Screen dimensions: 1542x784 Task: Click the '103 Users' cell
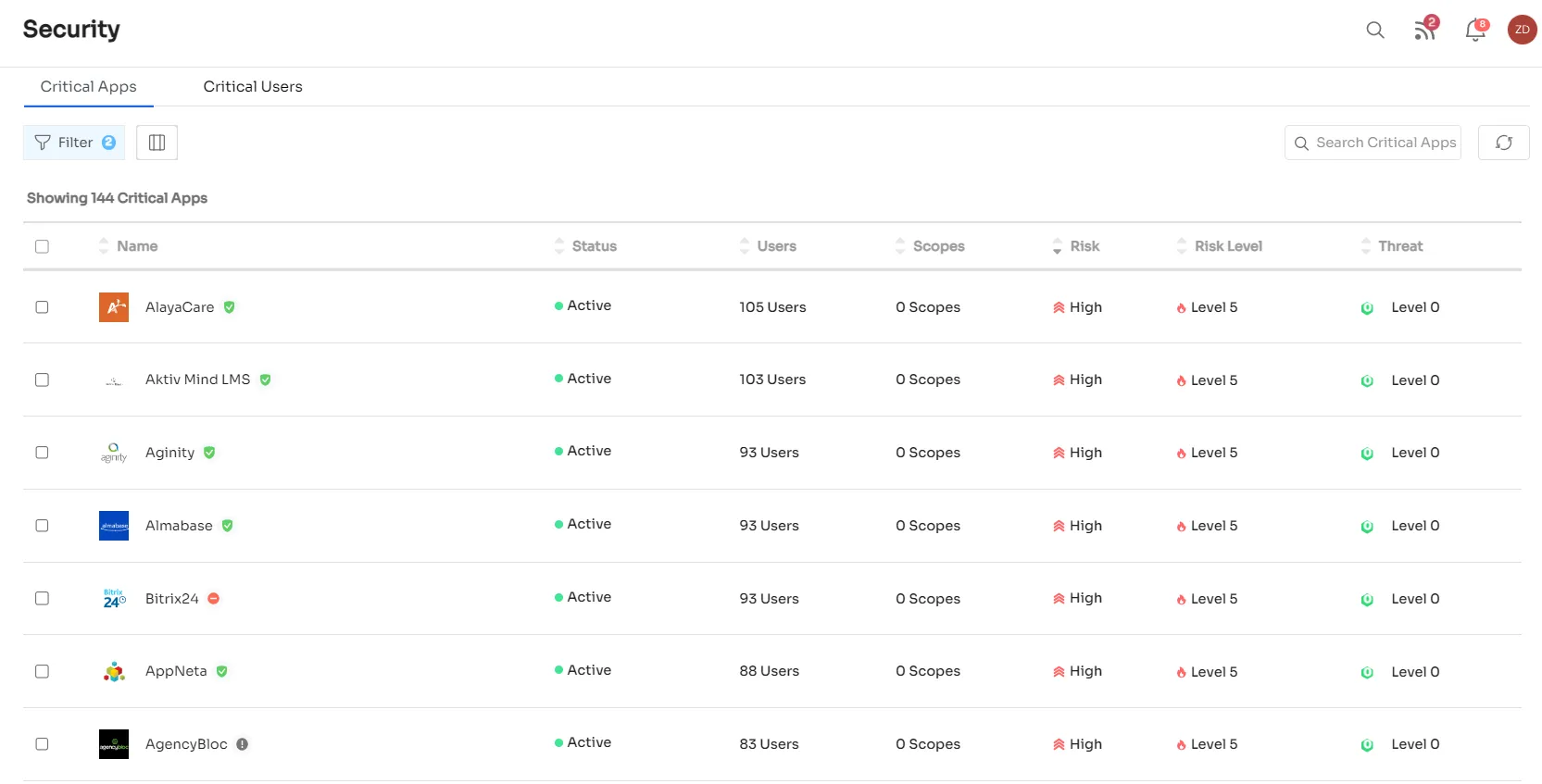pos(772,380)
